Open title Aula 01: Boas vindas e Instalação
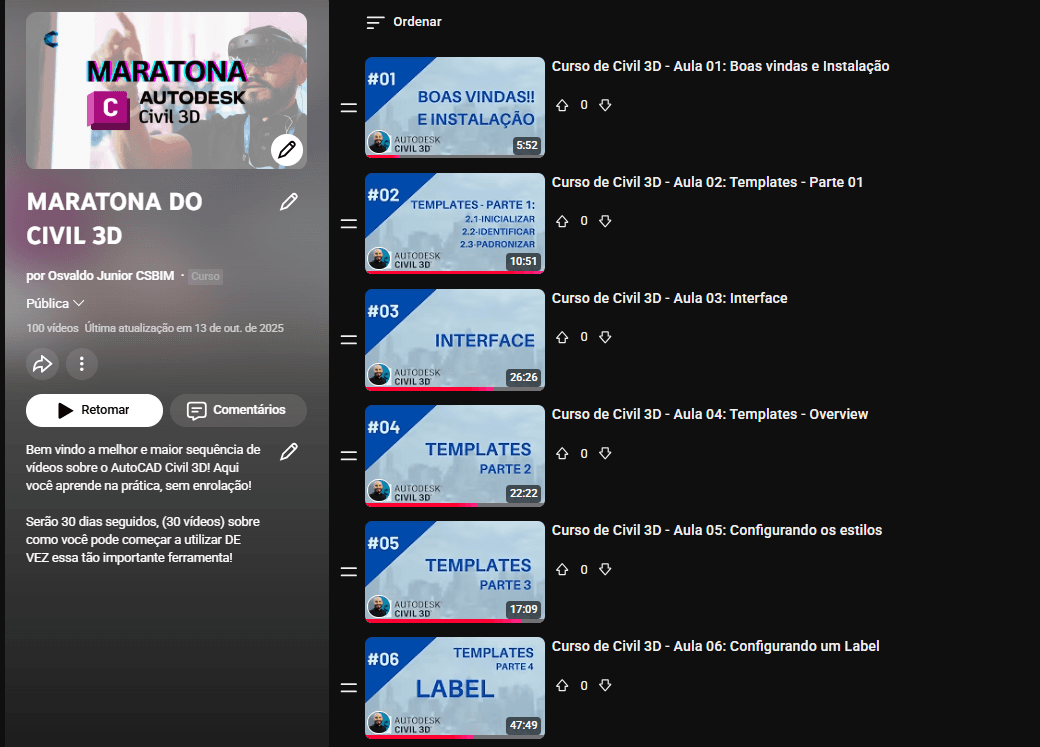The image size is (1040, 747). pos(720,66)
